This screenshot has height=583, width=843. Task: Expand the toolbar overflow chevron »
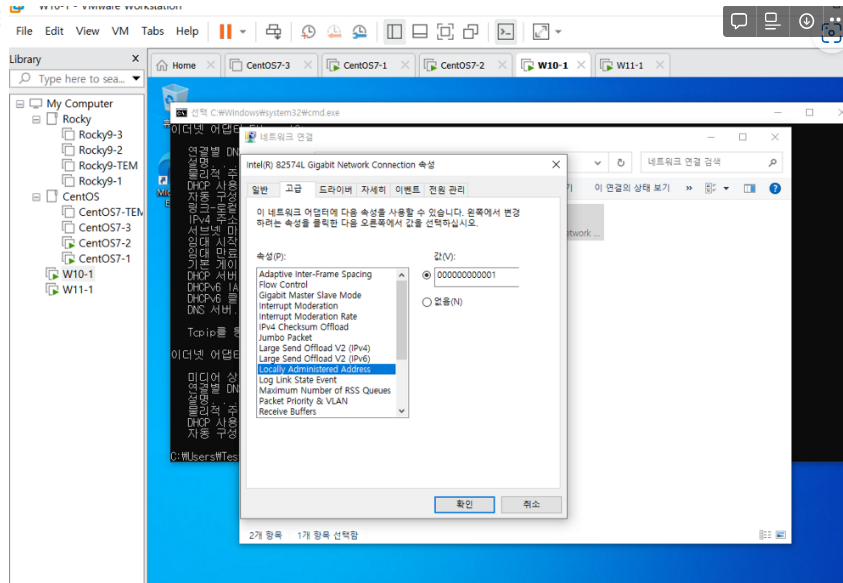click(689, 188)
